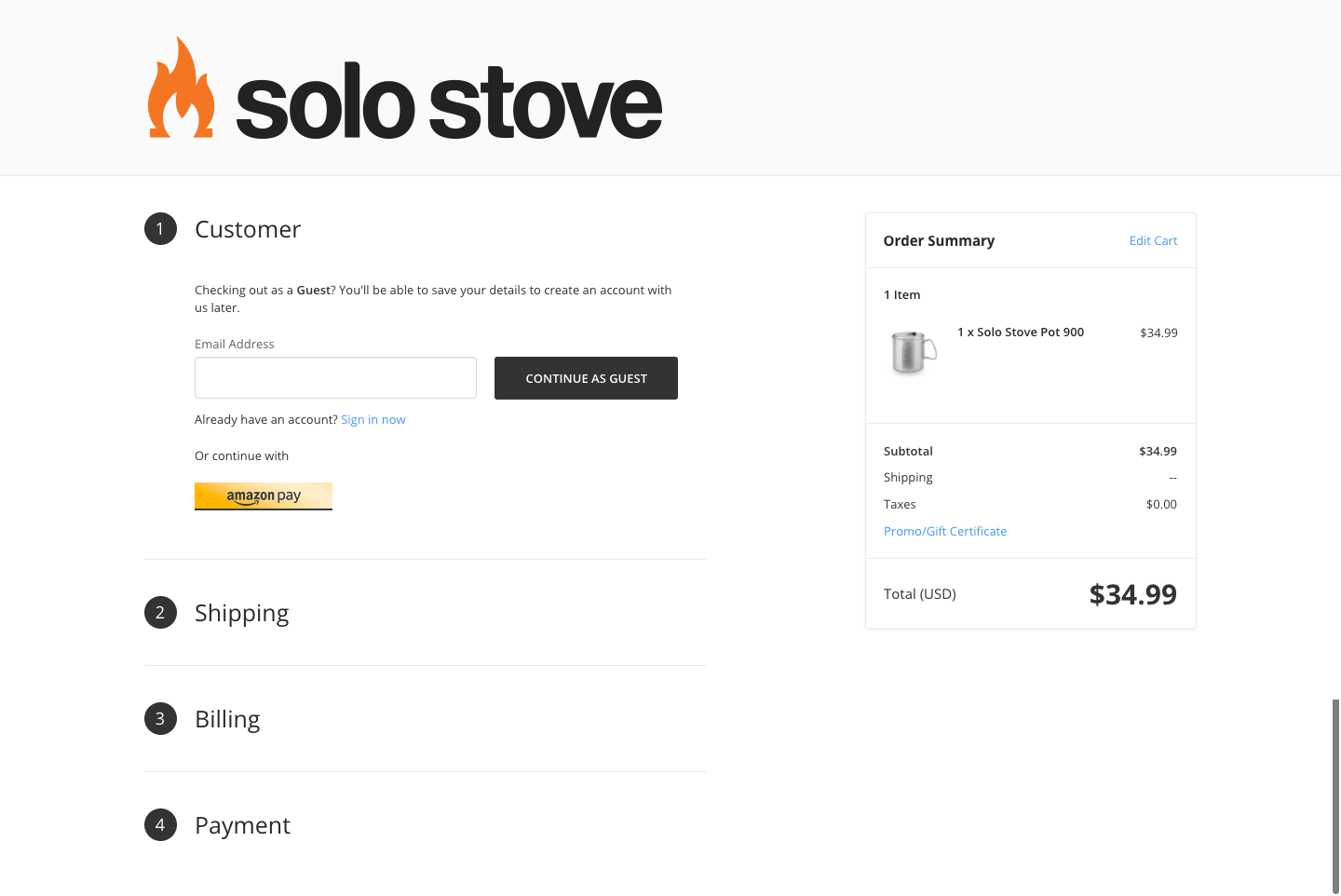
Task: Click the step 3 Billing circle icon
Action: (160, 719)
